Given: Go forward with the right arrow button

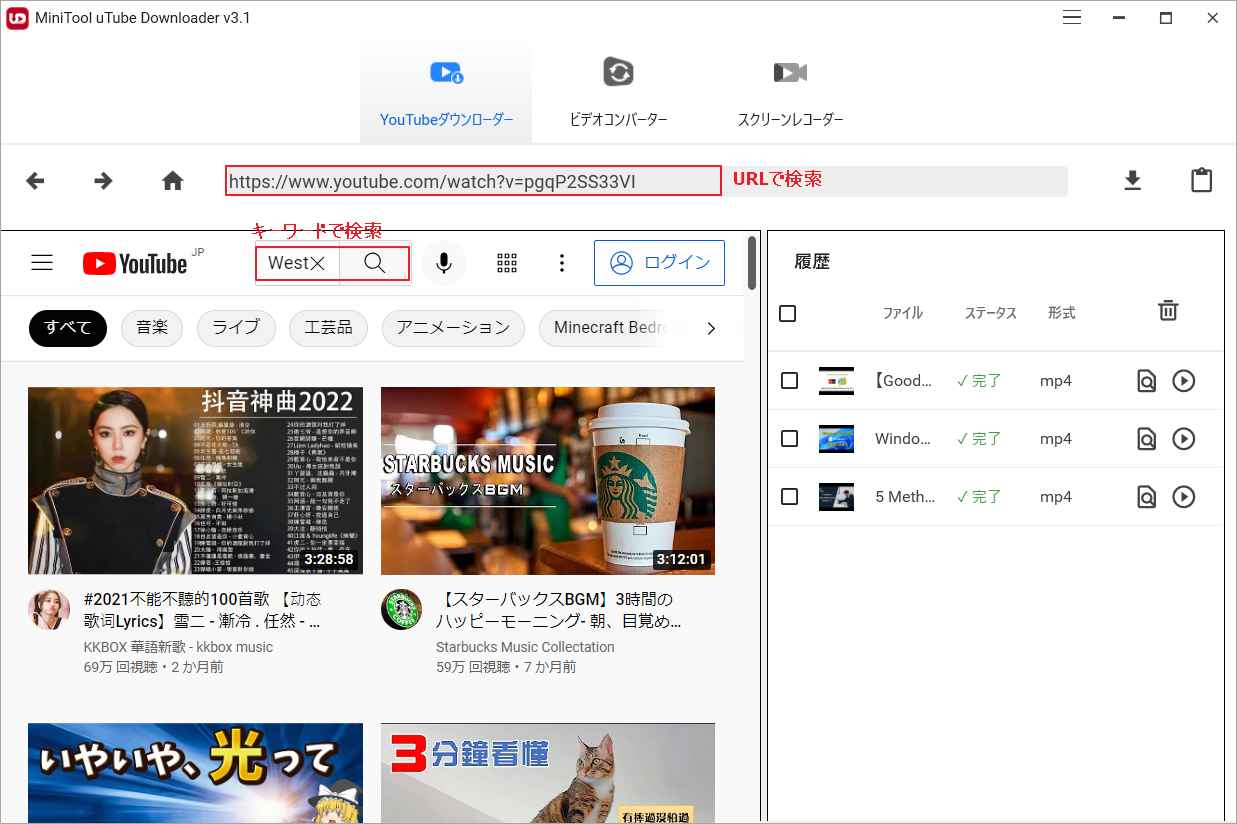Looking at the screenshot, I should [x=103, y=181].
